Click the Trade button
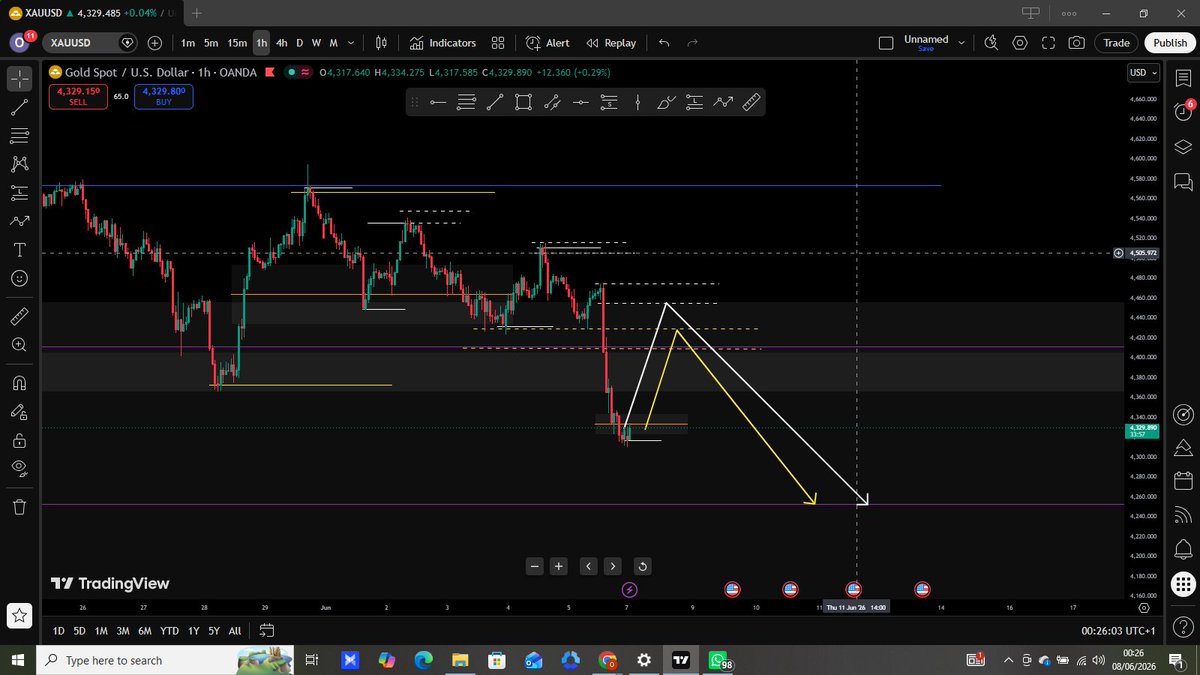The image size is (1200, 675). pos(1117,43)
